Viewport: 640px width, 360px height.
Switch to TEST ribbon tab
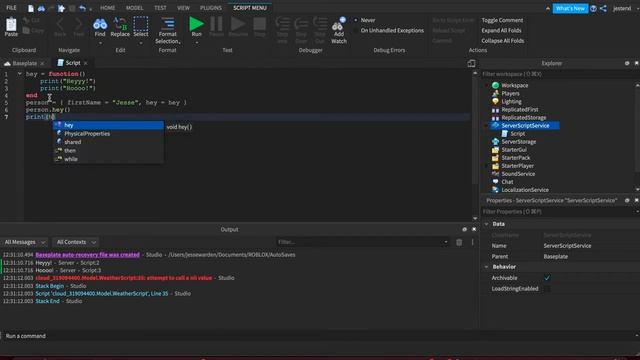tap(160, 8)
